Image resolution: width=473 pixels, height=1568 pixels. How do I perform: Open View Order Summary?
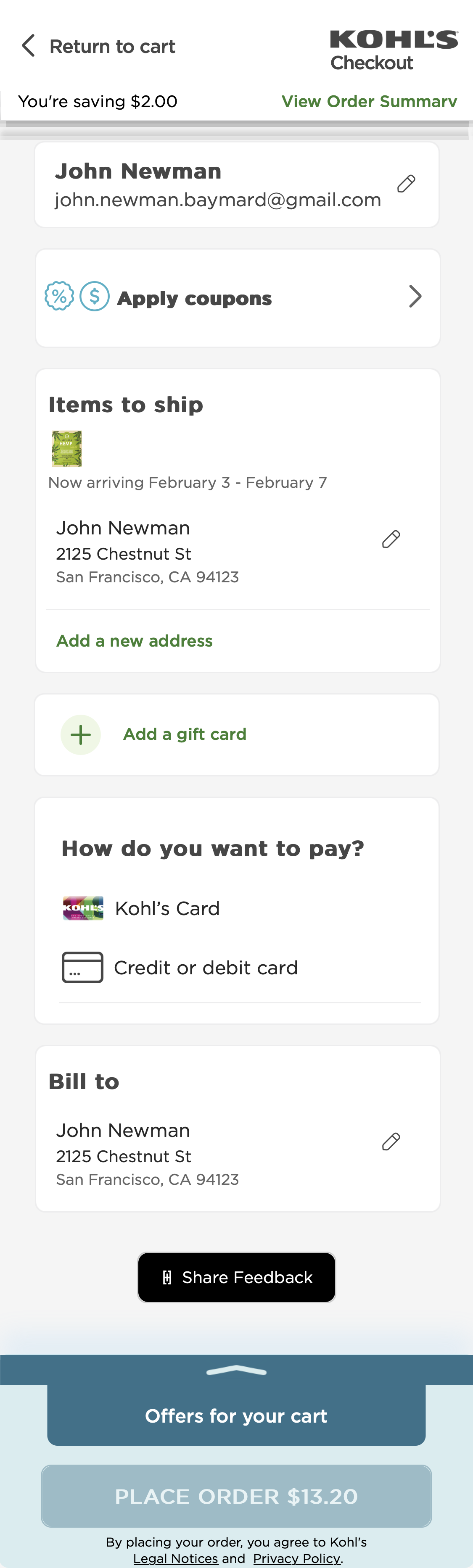369,102
